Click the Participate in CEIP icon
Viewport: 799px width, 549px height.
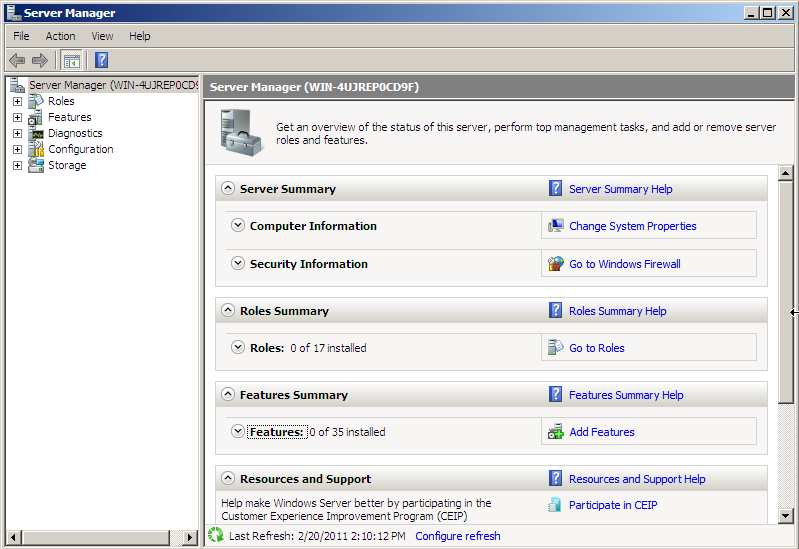[554, 505]
